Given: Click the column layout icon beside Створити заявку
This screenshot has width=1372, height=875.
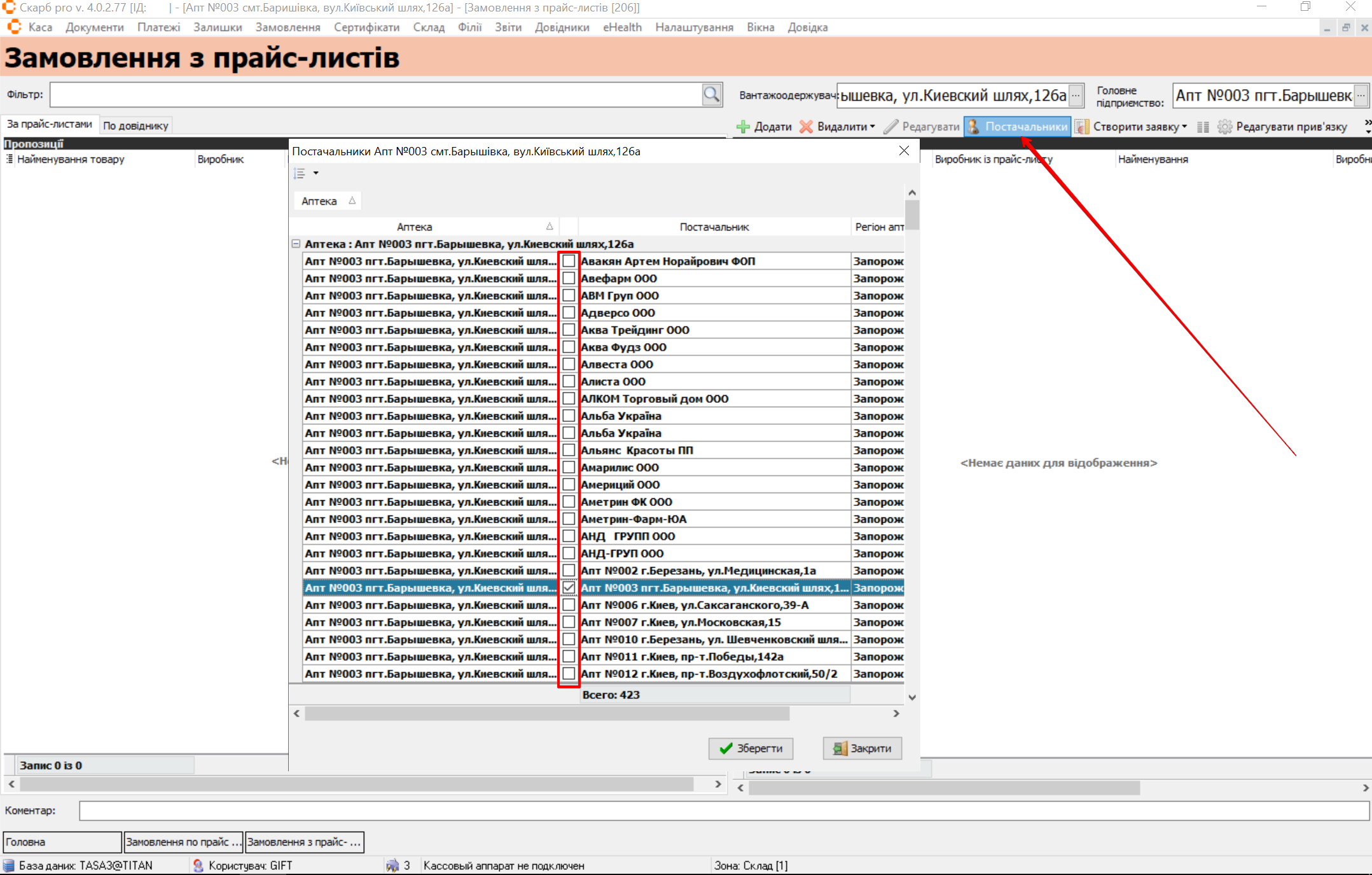Looking at the screenshot, I should (1203, 127).
